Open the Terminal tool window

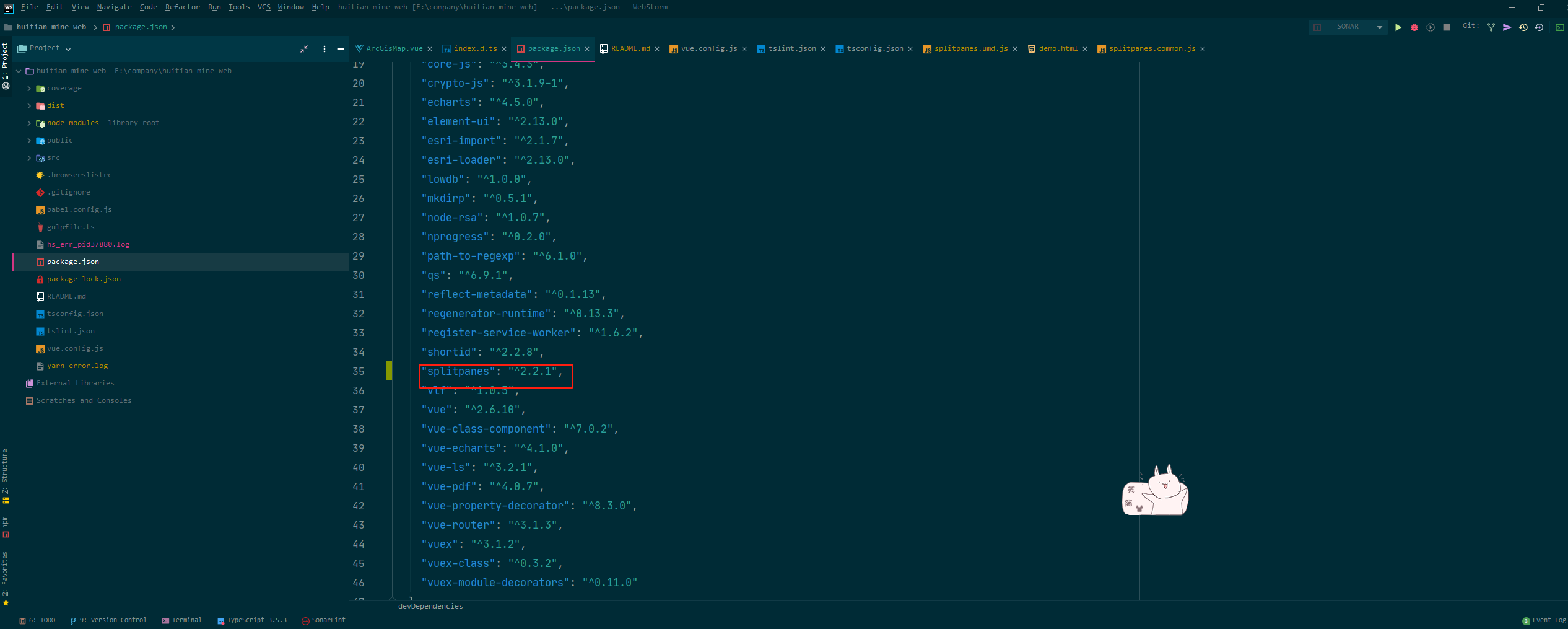(x=182, y=620)
